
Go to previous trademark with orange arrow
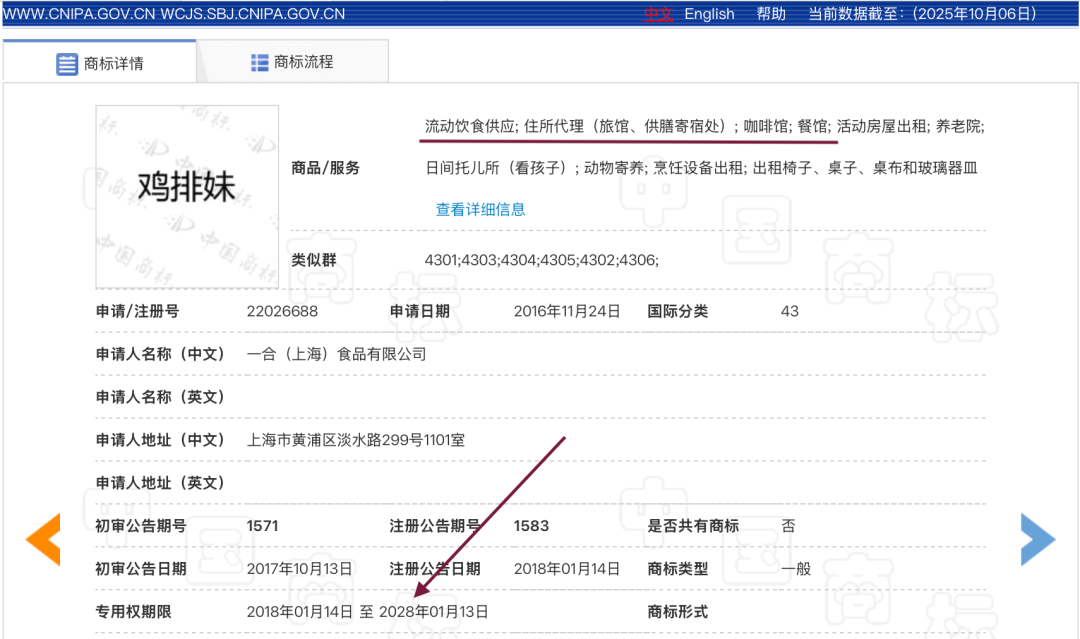click(43, 539)
